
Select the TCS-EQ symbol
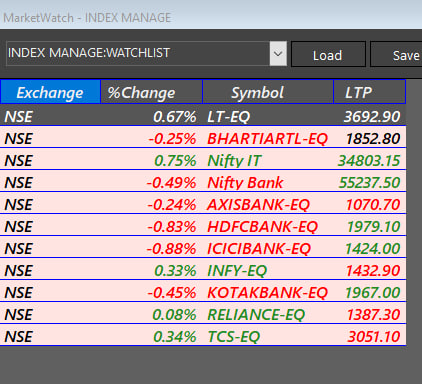(x=233, y=337)
